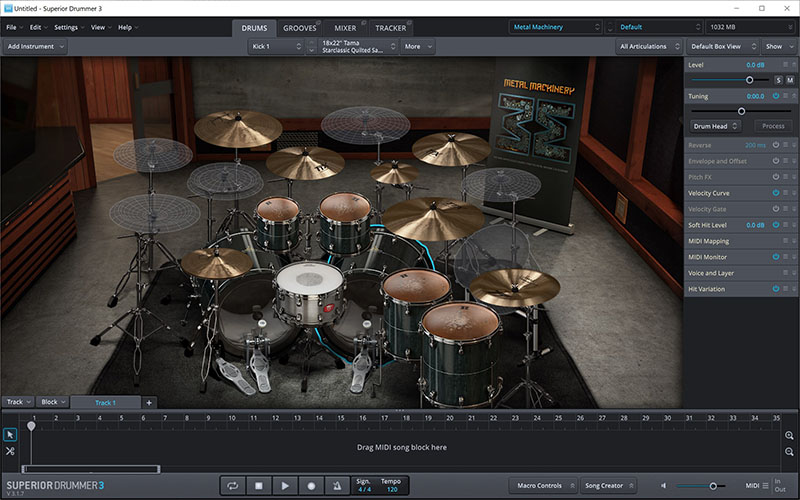Enable Pitch FX power button
The image size is (800, 500).
(776, 177)
